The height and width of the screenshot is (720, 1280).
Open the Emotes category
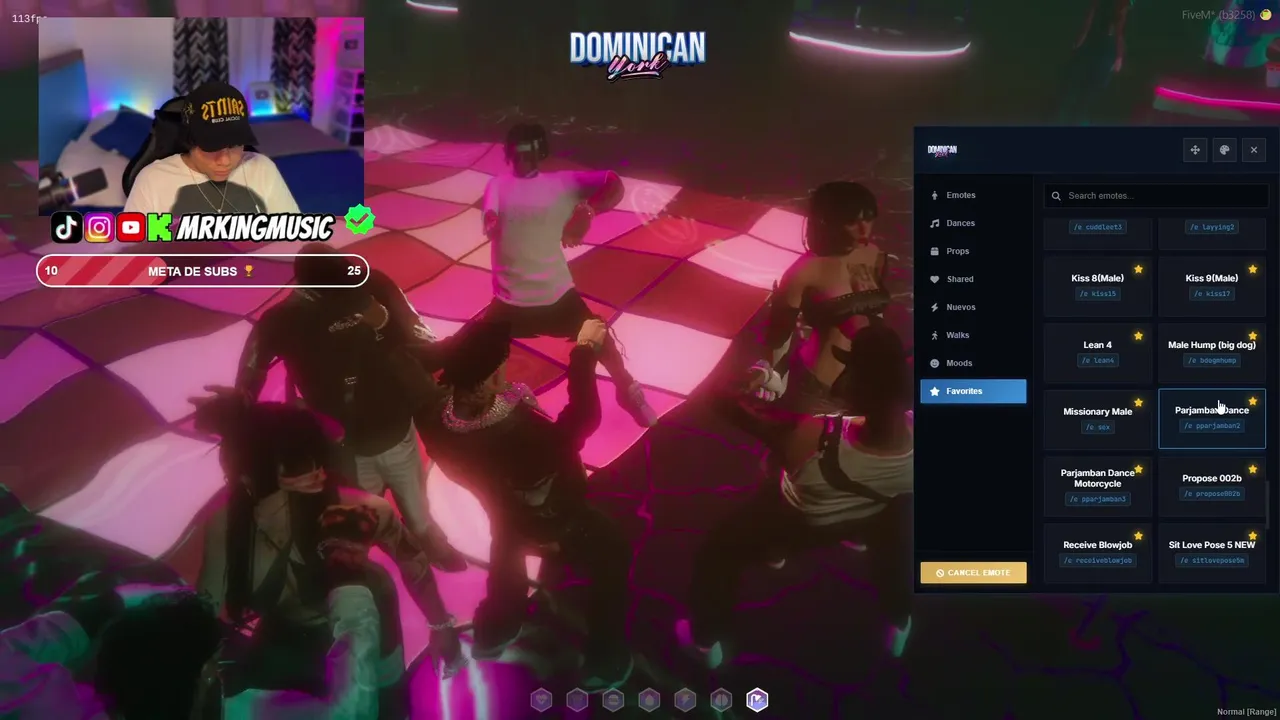[973, 195]
